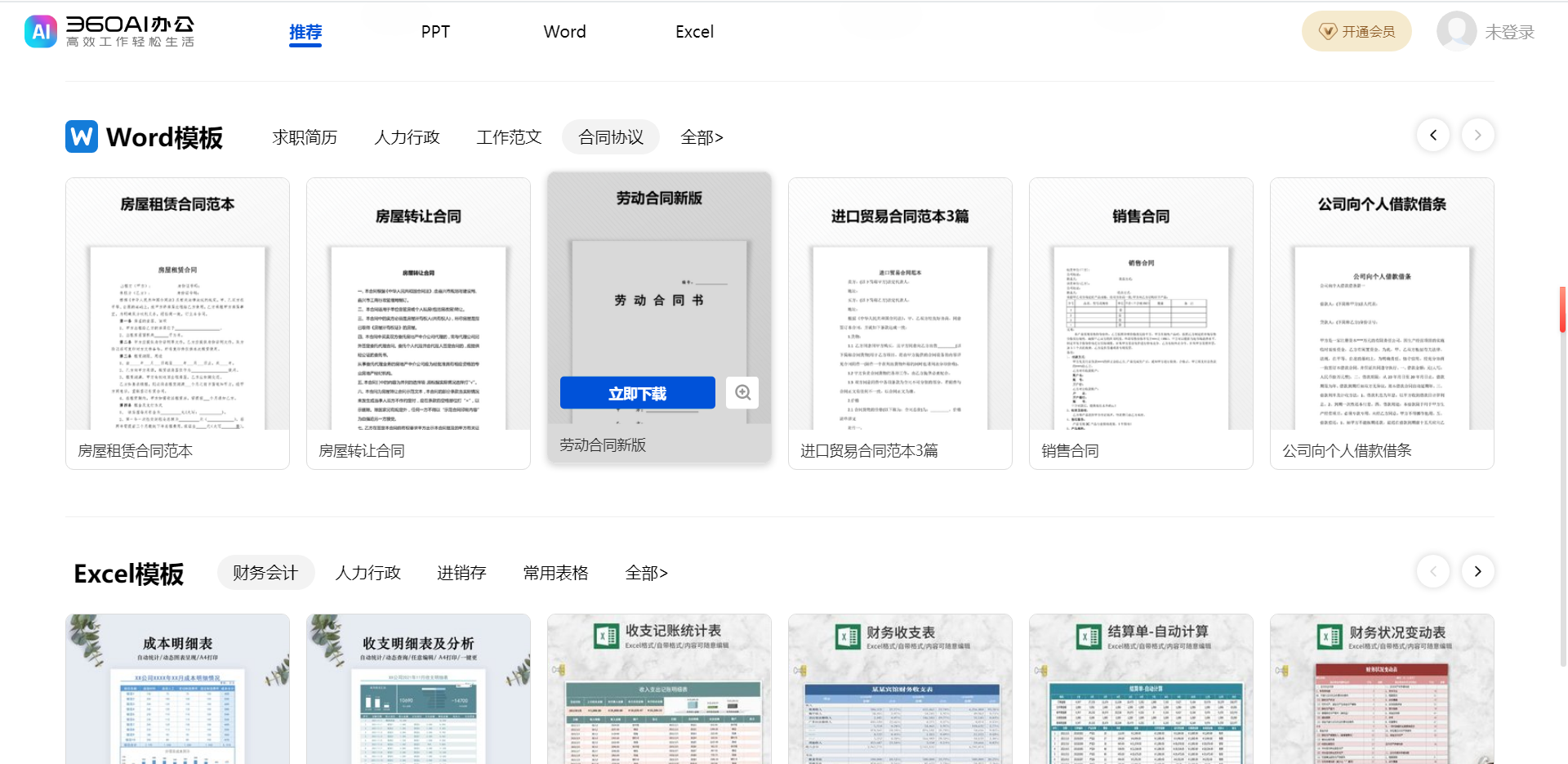Click previous arrow in Excel模板 section
The width and height of the screenshot is (1568, 764).
point(1433,572)
